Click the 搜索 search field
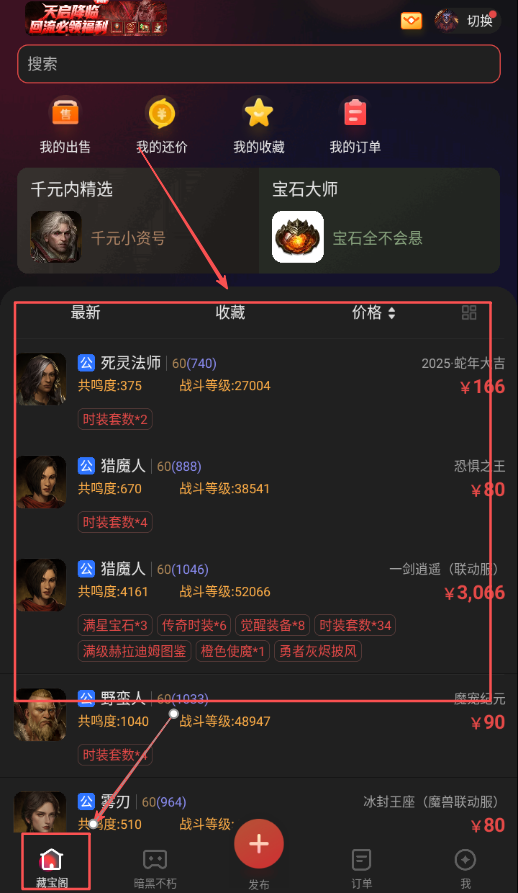Image resolution: width=518 pixels, height=893 pixels. click(259, 64)
